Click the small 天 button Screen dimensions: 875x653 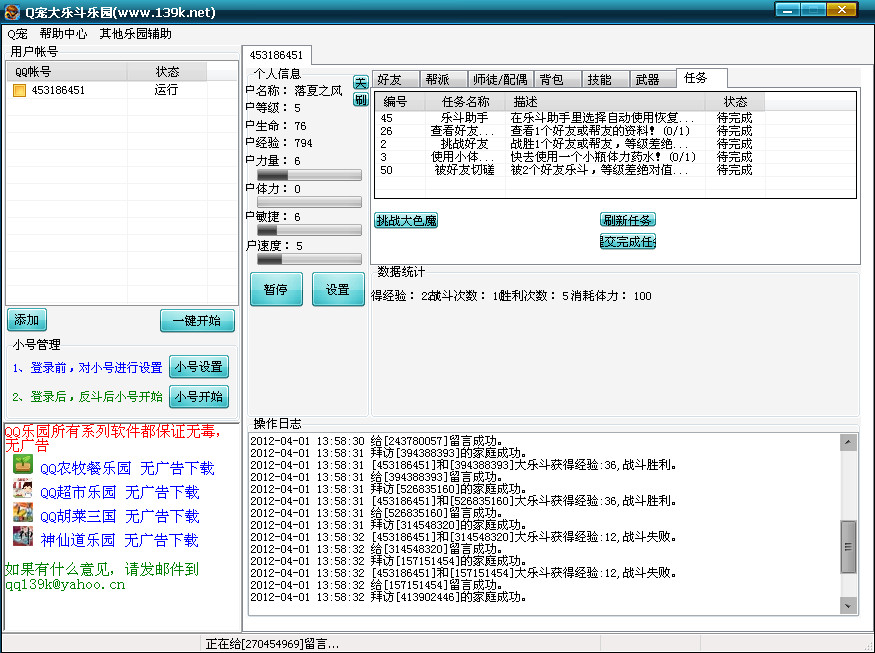tap(360, 83)
